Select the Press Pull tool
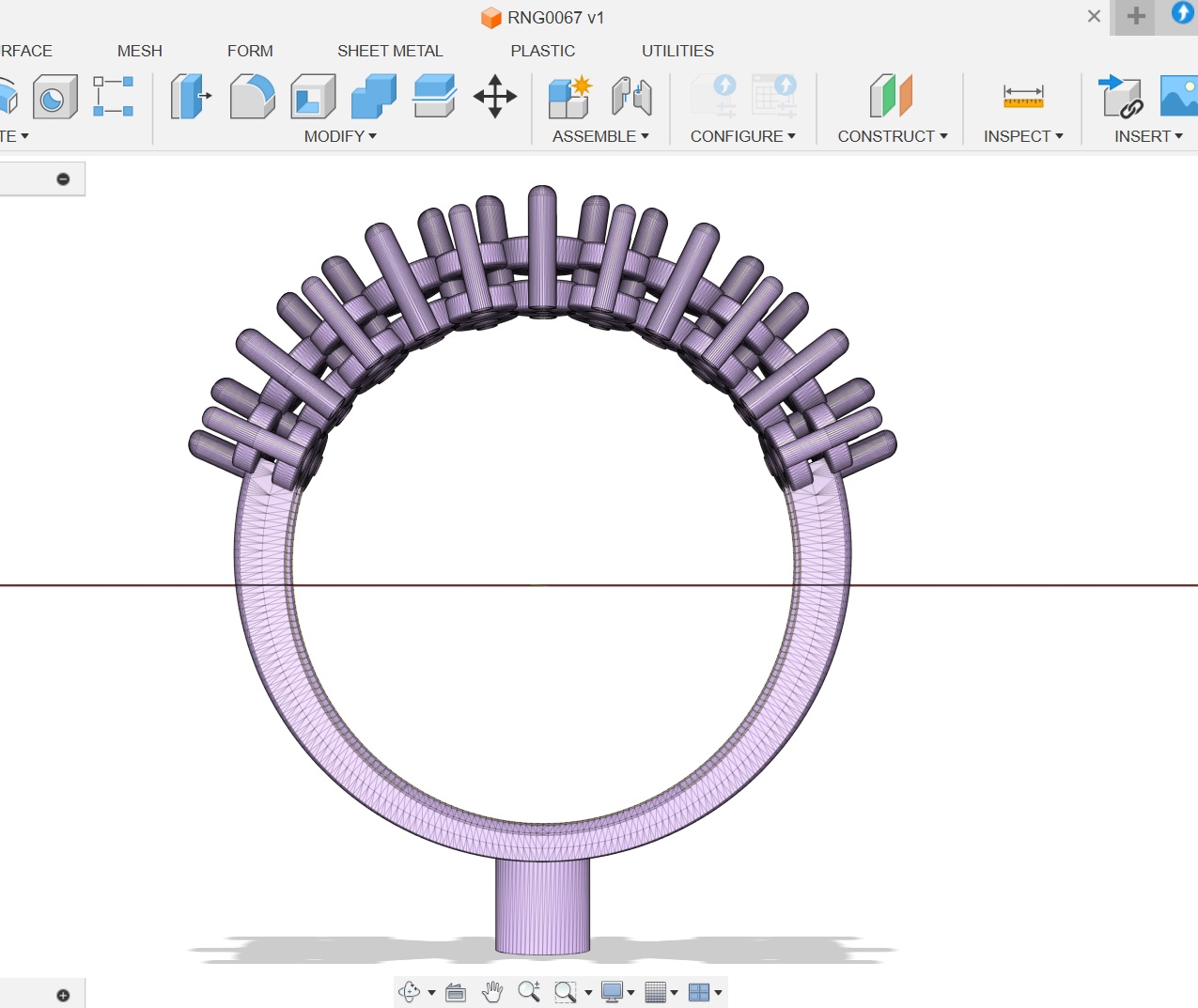 tap(191, 97)
